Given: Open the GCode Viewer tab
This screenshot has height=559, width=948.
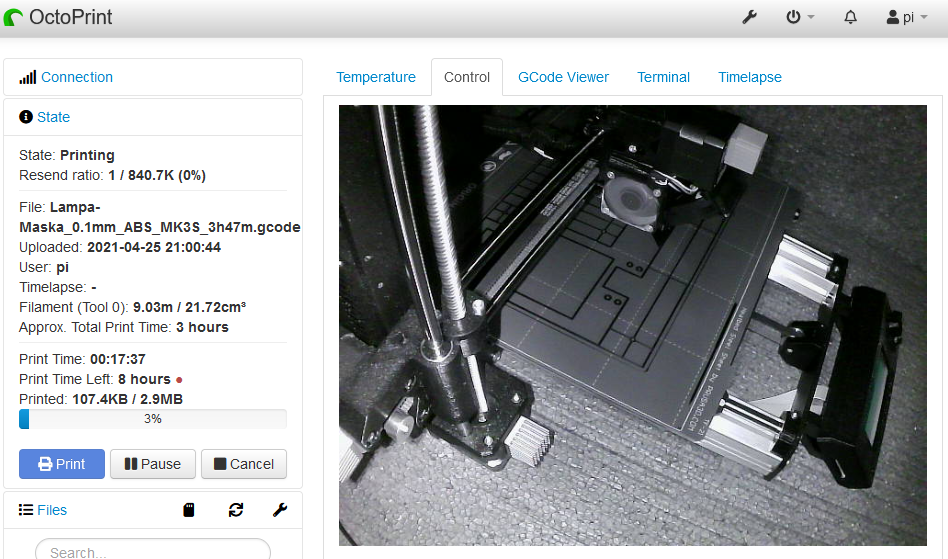Looking at the screenshot, I should click(x=563, y=77).
